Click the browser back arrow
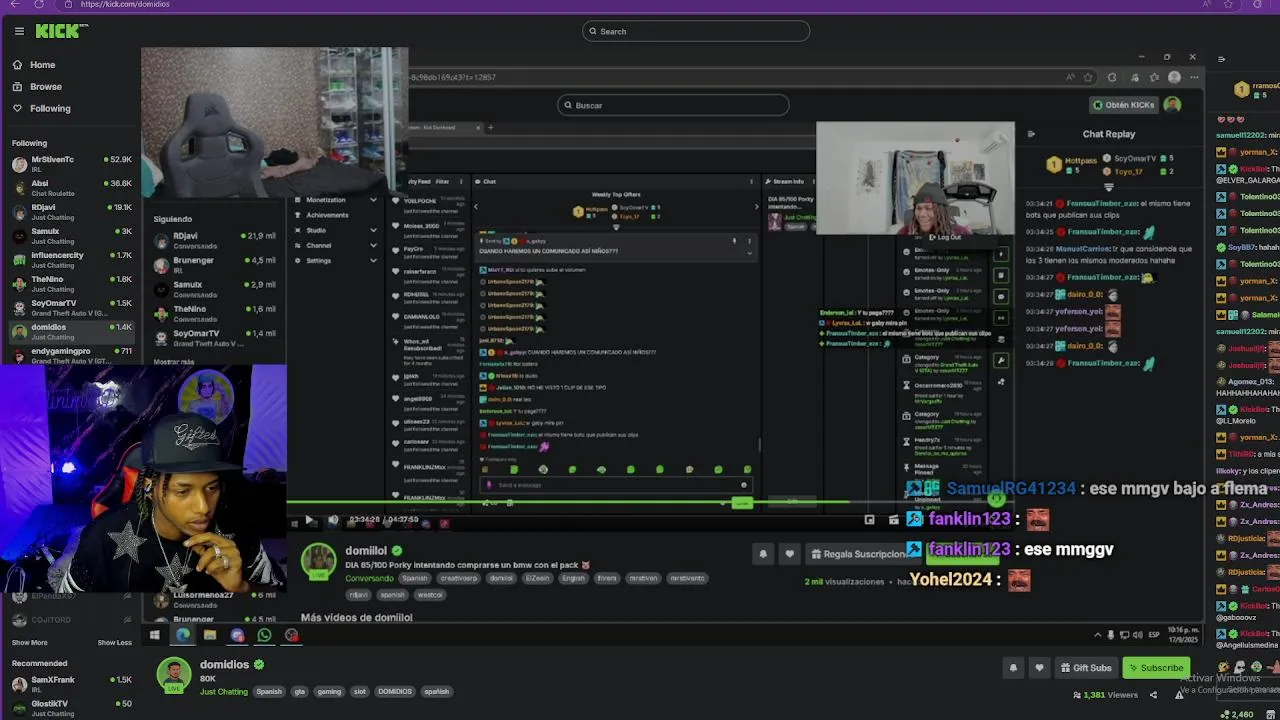 coord(14,4)
